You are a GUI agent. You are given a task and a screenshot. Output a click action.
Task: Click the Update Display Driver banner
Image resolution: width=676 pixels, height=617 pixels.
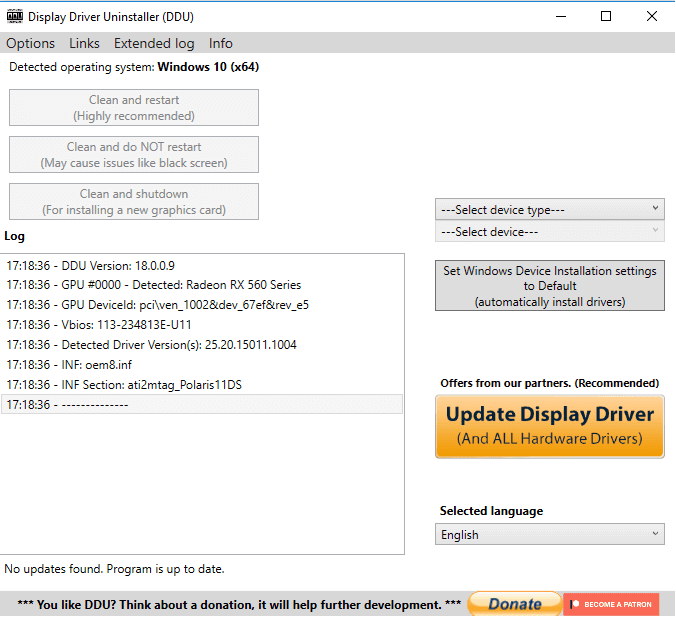click(x=550, y=426)
